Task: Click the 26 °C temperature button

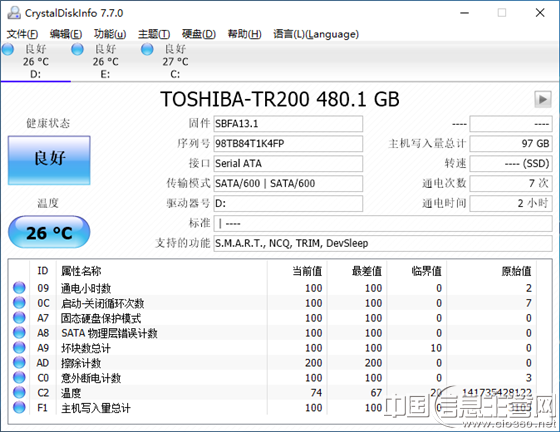Action: (x=49, y=232)
